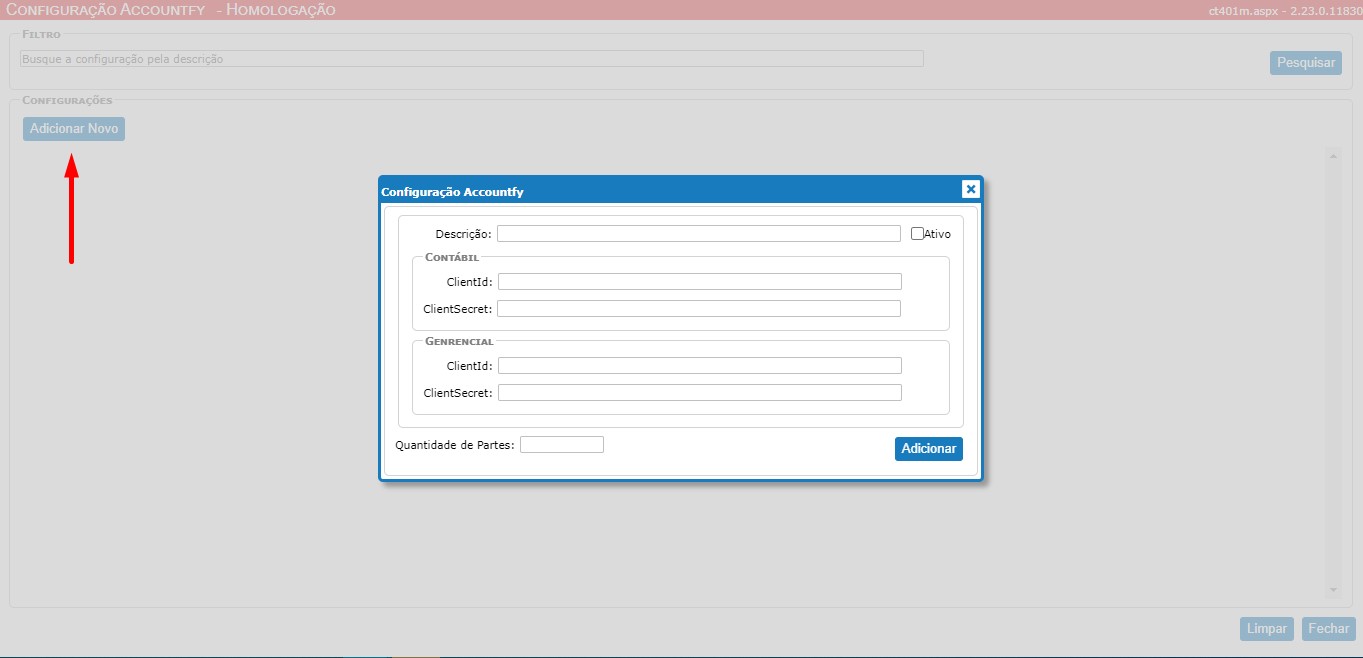
Task: Select the Genrencial ClientSecret field
Action: (x=699, y=393)
